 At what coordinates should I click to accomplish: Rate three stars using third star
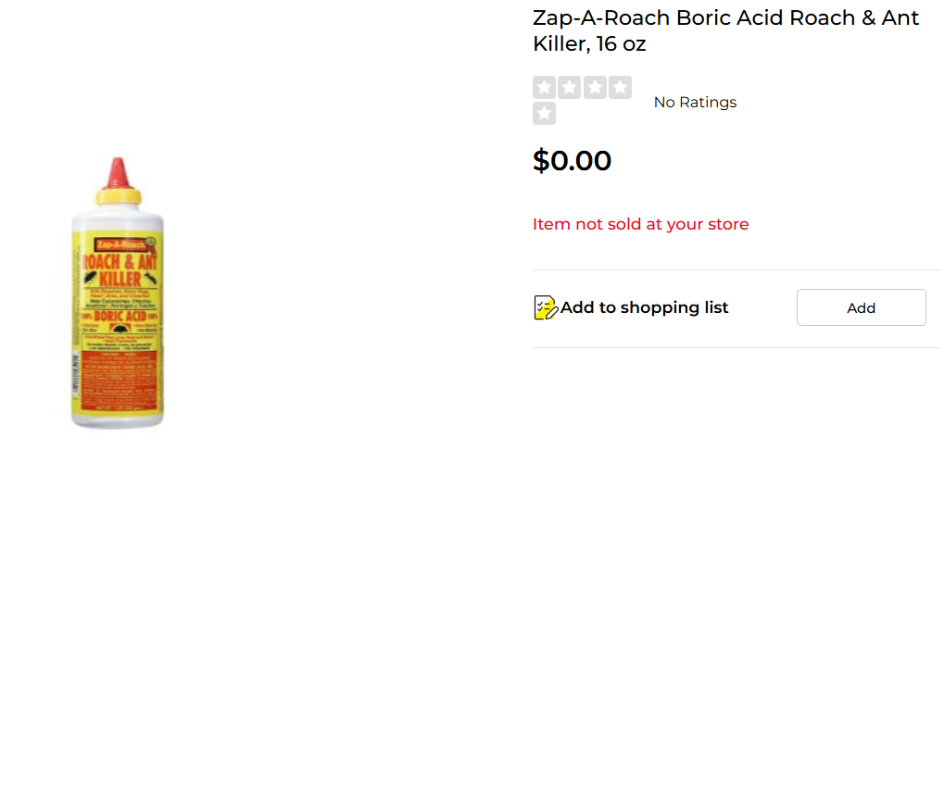pos(595,88)
